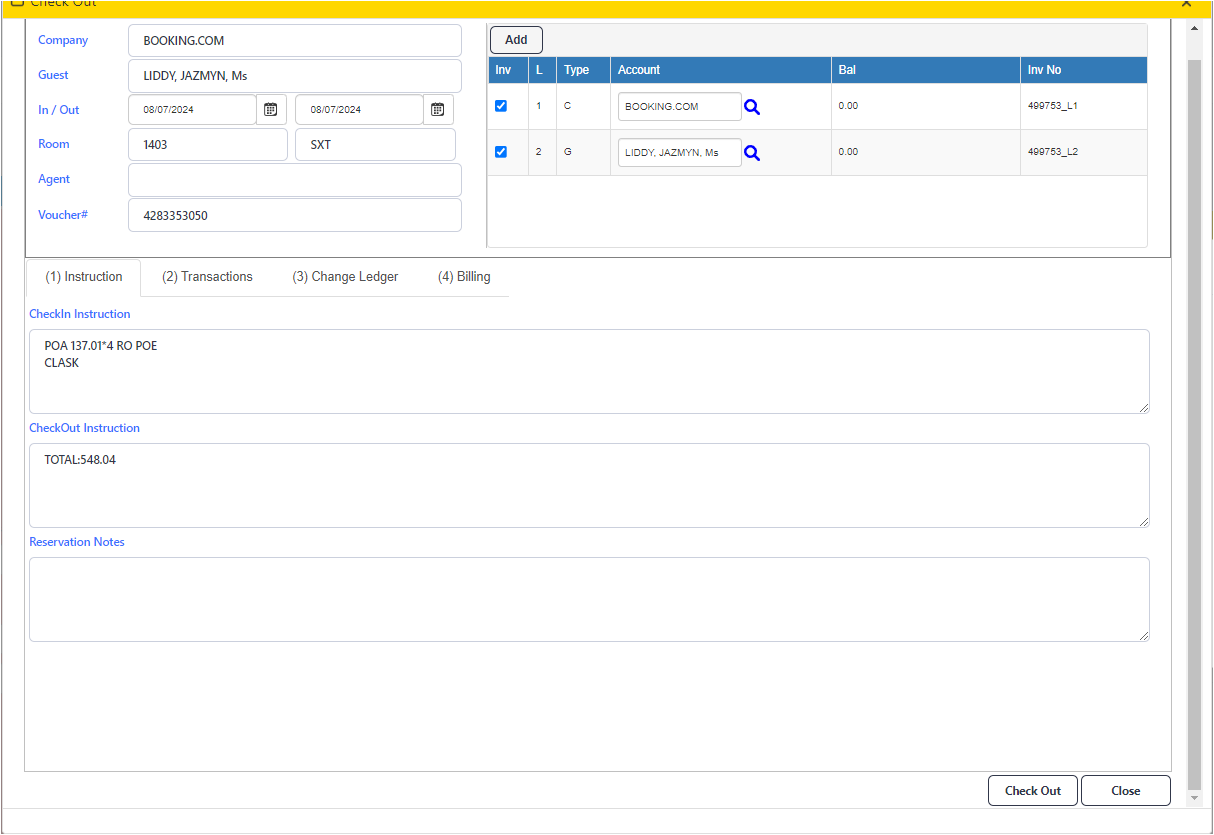Untick the Inv checkbox for BOOKING.COM
The image size is (1214, 835).
[501, 106]
